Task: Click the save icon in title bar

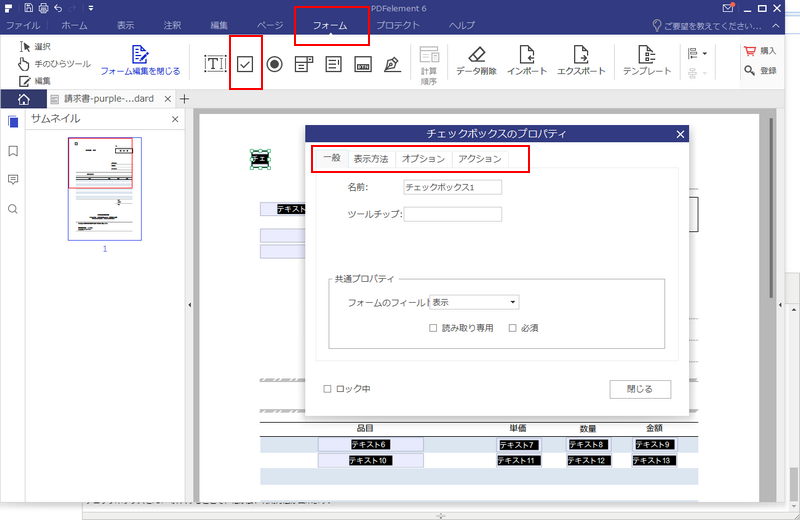Action: pos(28,8)
